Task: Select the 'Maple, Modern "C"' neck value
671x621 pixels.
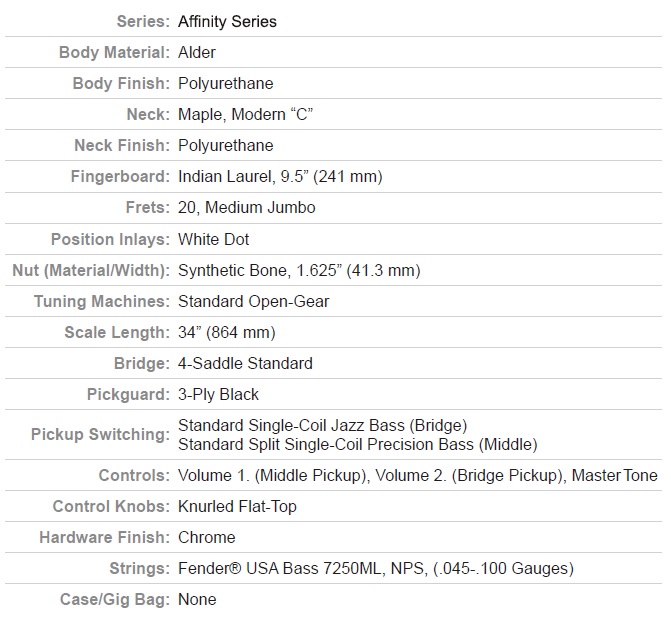Action: click(x=246, y=114)
